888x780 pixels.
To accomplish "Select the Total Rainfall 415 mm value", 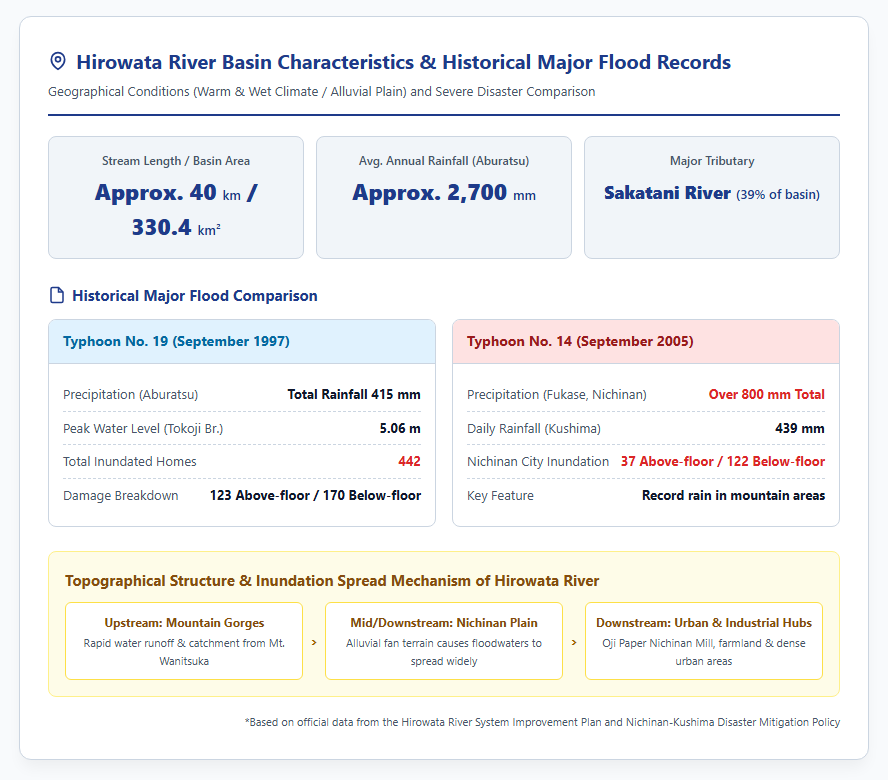I will pyautogui.click(x=354, y=394).
